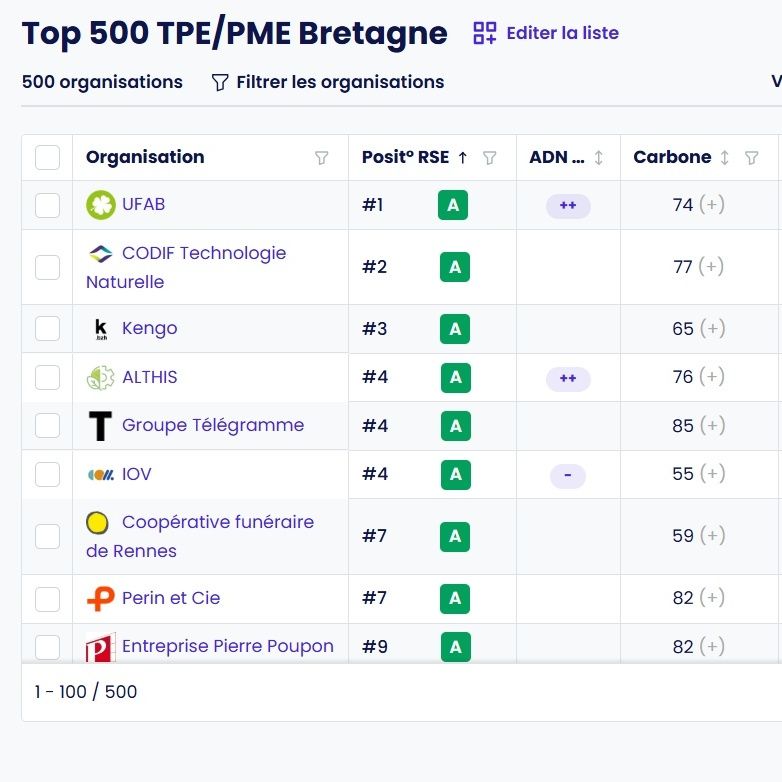Click the UFAB green clover logo
This screenshot has width=782, height=782.
coord(101,205)
